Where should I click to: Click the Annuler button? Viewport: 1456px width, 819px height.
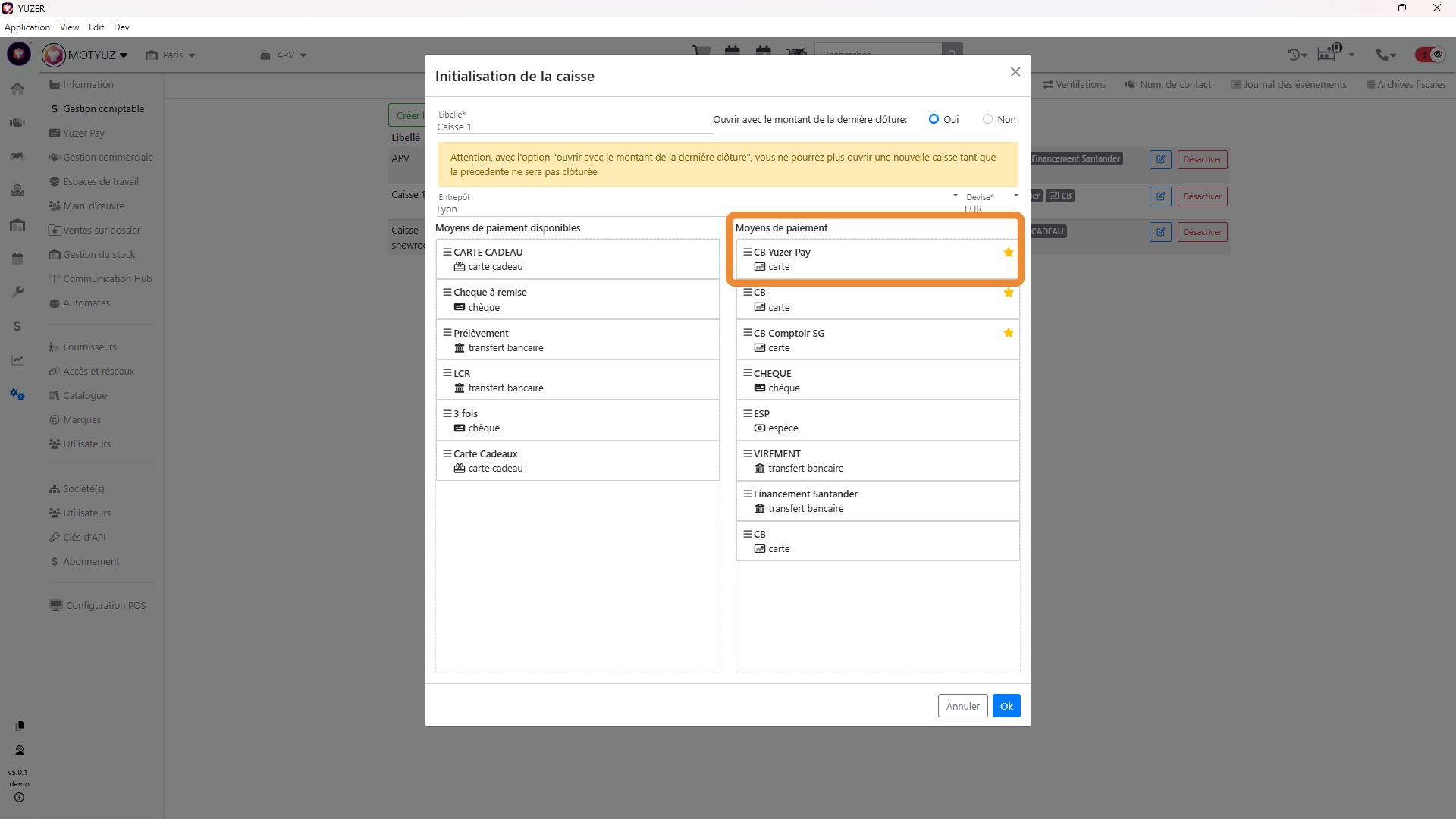click(x=962, y=706)
